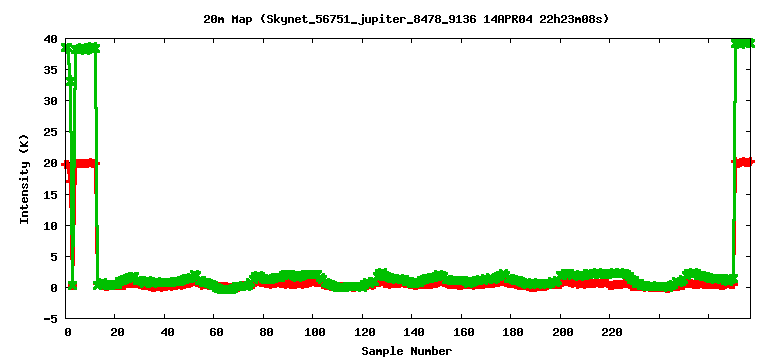This screenshot has height=360, width=768.
Task: Click the 35 tick label on y-axis
Action: (51, 70)
